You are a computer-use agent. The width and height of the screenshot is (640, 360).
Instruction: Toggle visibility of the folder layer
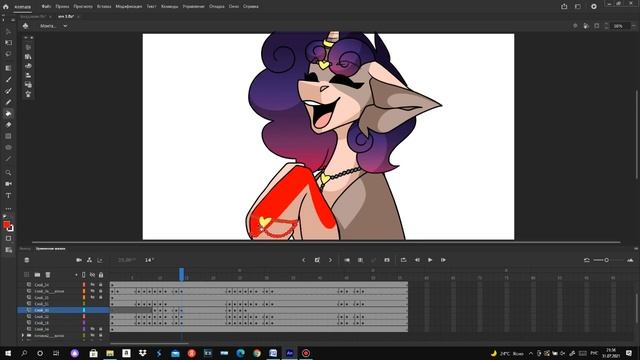point(93,336)
